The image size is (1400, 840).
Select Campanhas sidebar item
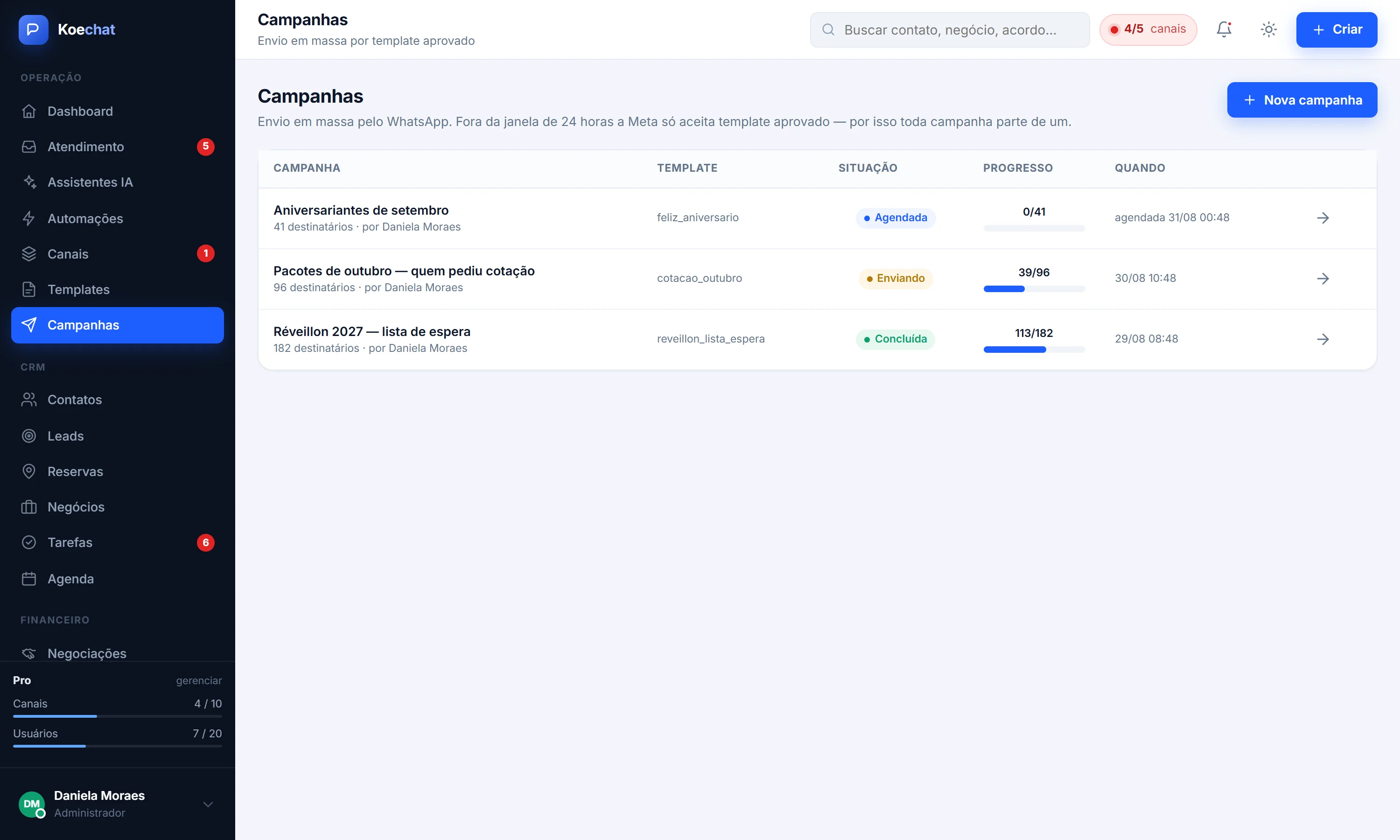pos(118,325)
